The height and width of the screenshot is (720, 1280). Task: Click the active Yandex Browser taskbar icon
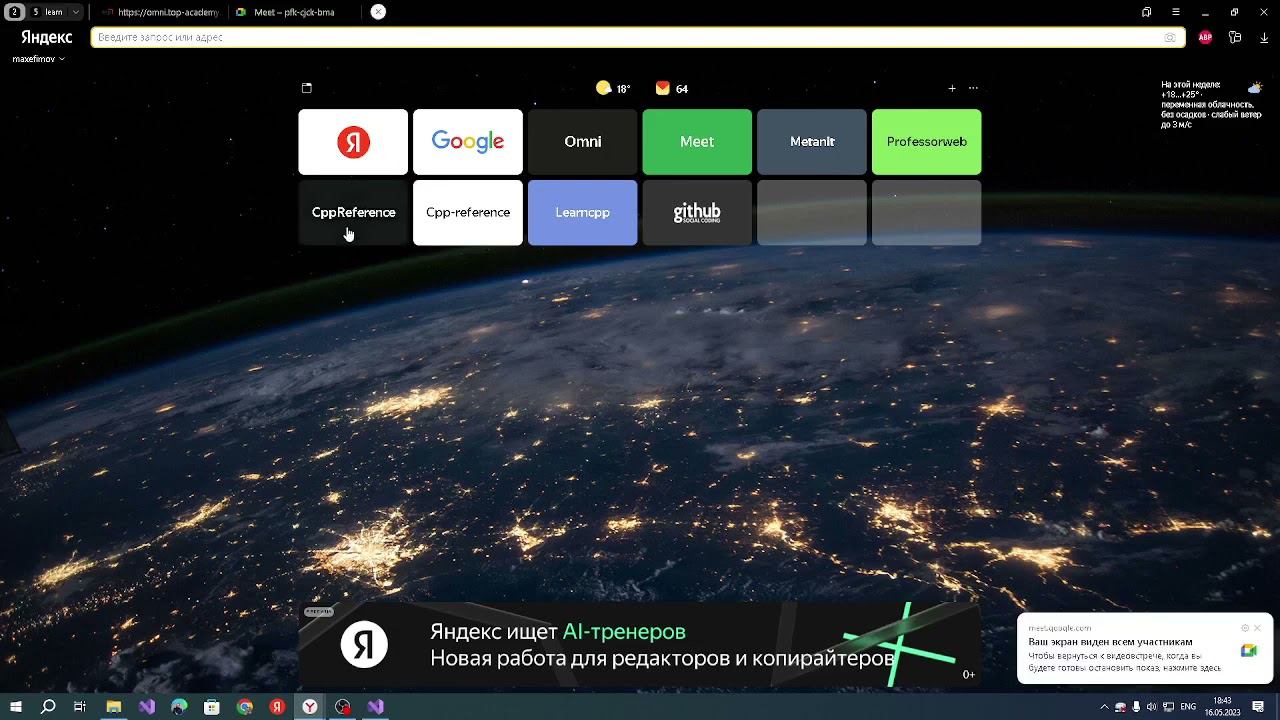pos(310,707)
